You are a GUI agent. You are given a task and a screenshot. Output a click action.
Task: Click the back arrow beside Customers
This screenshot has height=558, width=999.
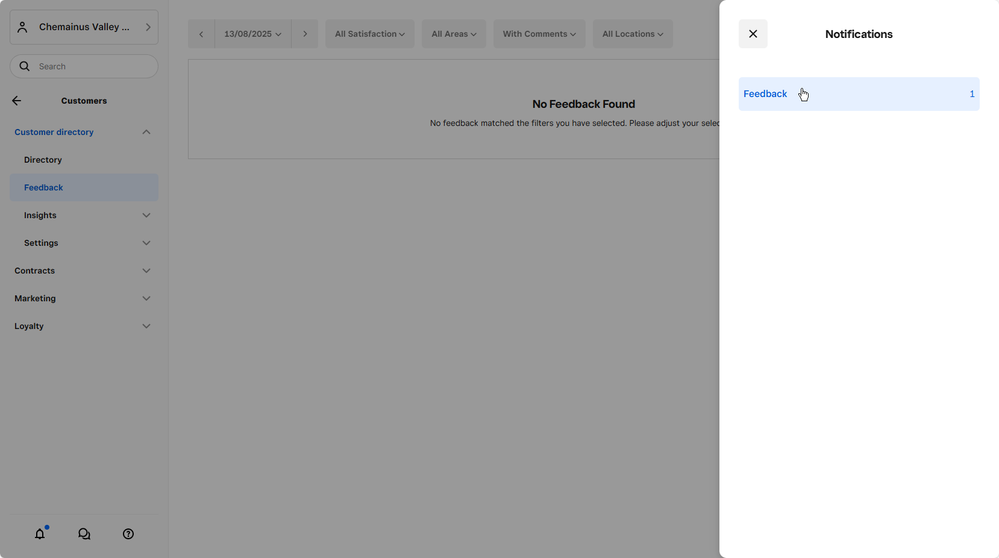[17, 101]
